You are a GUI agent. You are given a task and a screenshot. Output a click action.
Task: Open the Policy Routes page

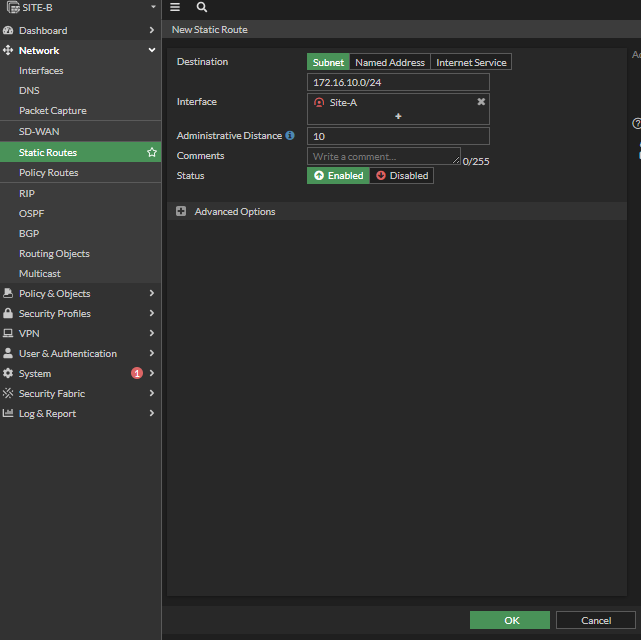[48, 173]
